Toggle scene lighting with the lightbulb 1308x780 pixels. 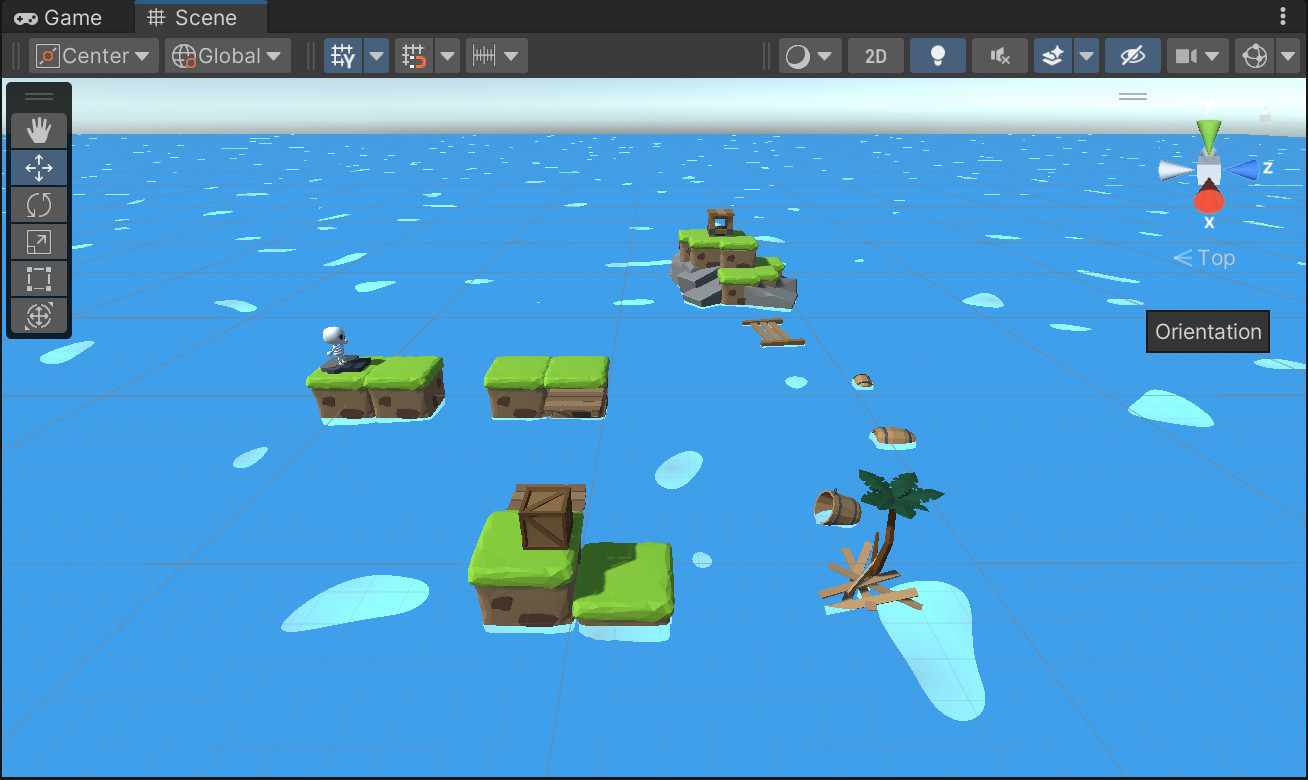938,56
